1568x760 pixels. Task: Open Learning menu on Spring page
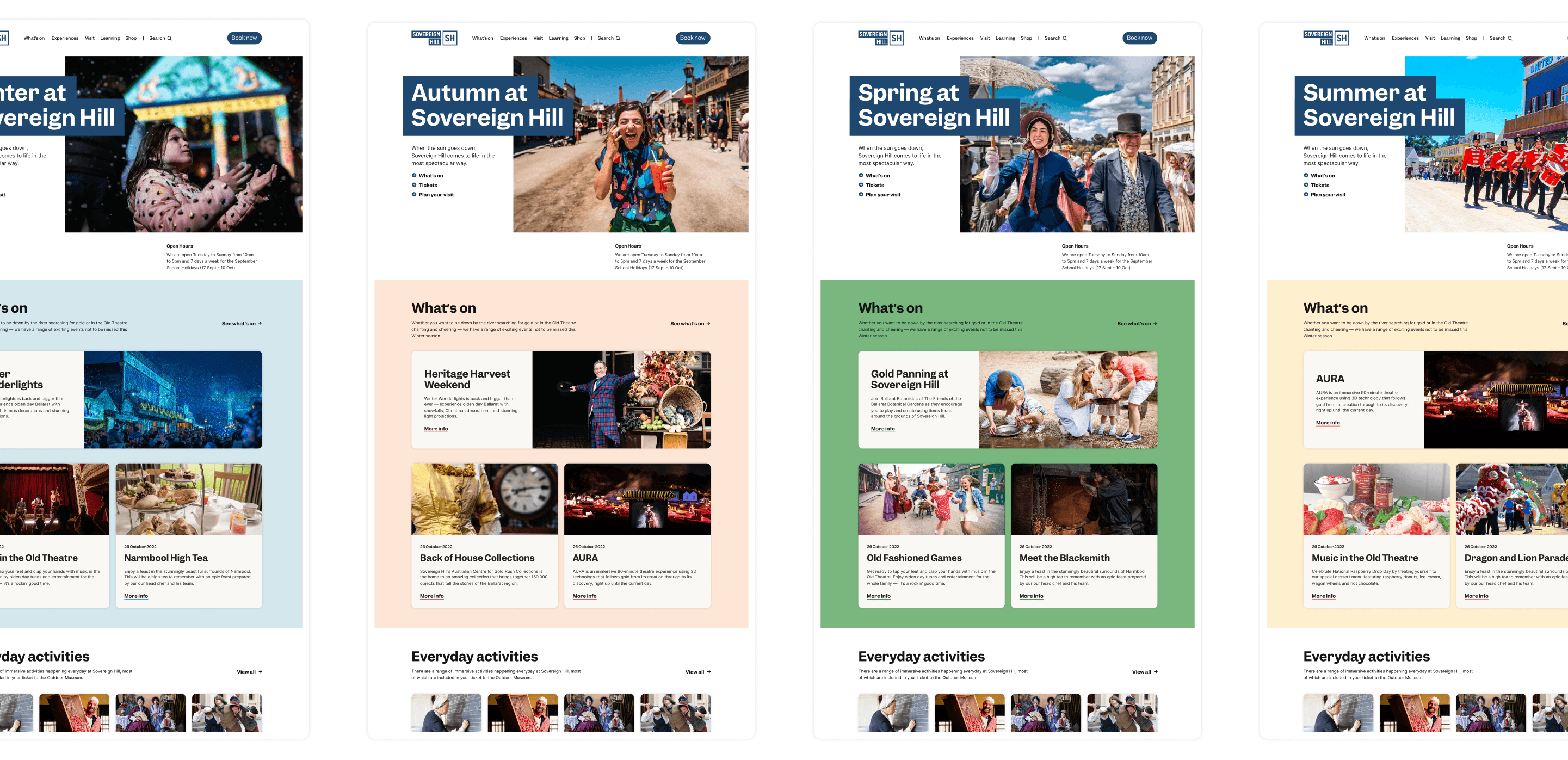tap(1005, 38)
